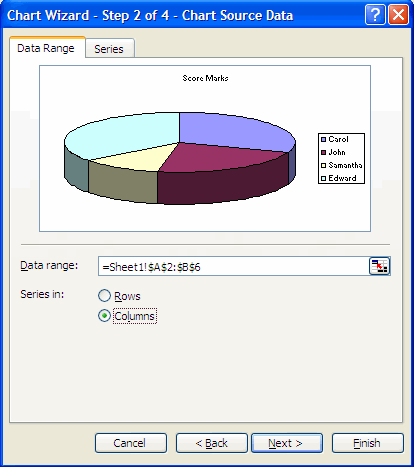The image size is (414, 467).
Task: Proceed with the Next button
Action: click(287, 443)
